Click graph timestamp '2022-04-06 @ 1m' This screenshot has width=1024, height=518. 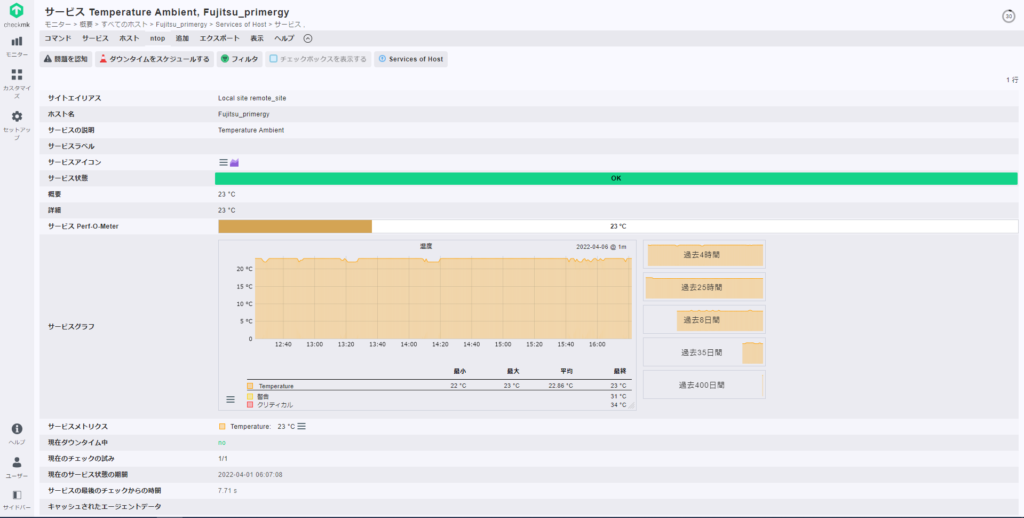click(601, 247)
